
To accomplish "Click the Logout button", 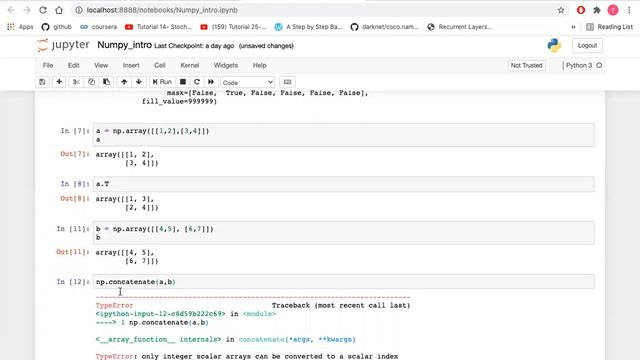I will [x=587, y=45].
